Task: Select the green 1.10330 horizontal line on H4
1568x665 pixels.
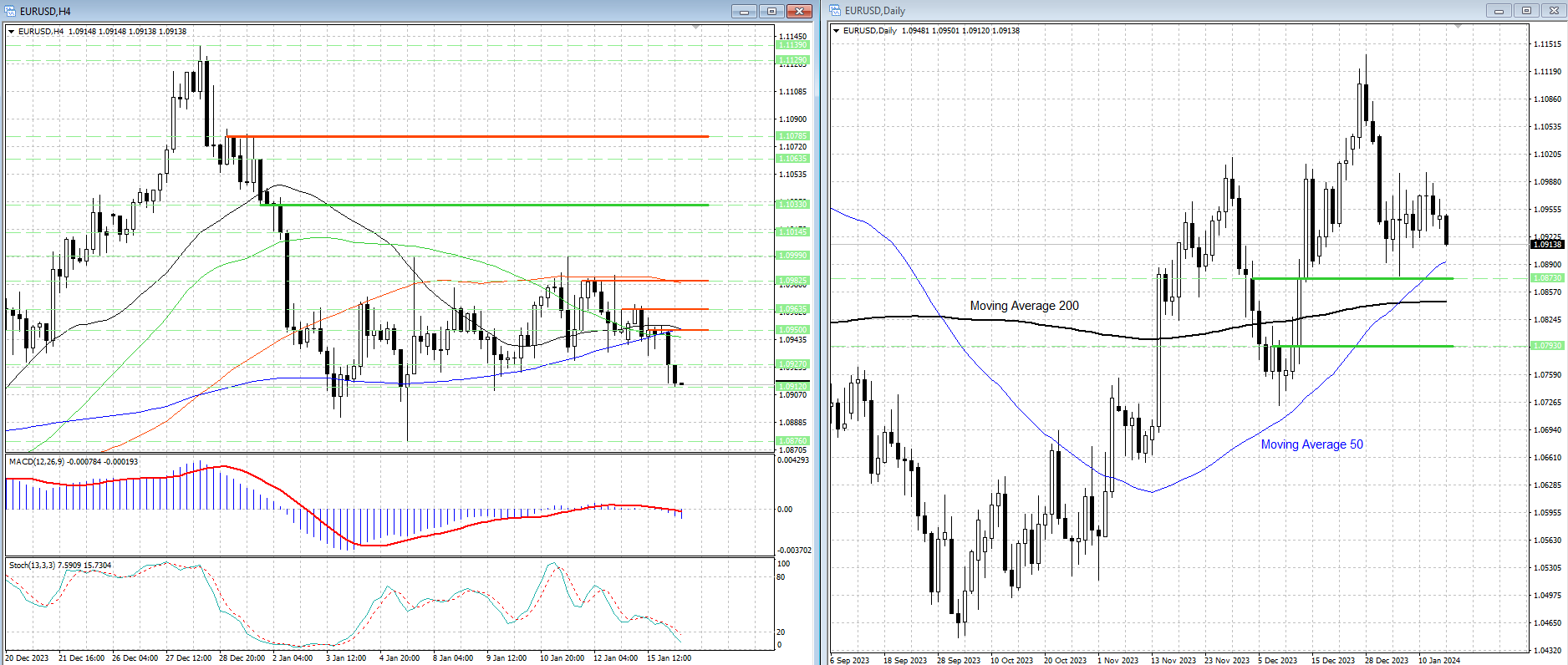Action: (485, 205)
